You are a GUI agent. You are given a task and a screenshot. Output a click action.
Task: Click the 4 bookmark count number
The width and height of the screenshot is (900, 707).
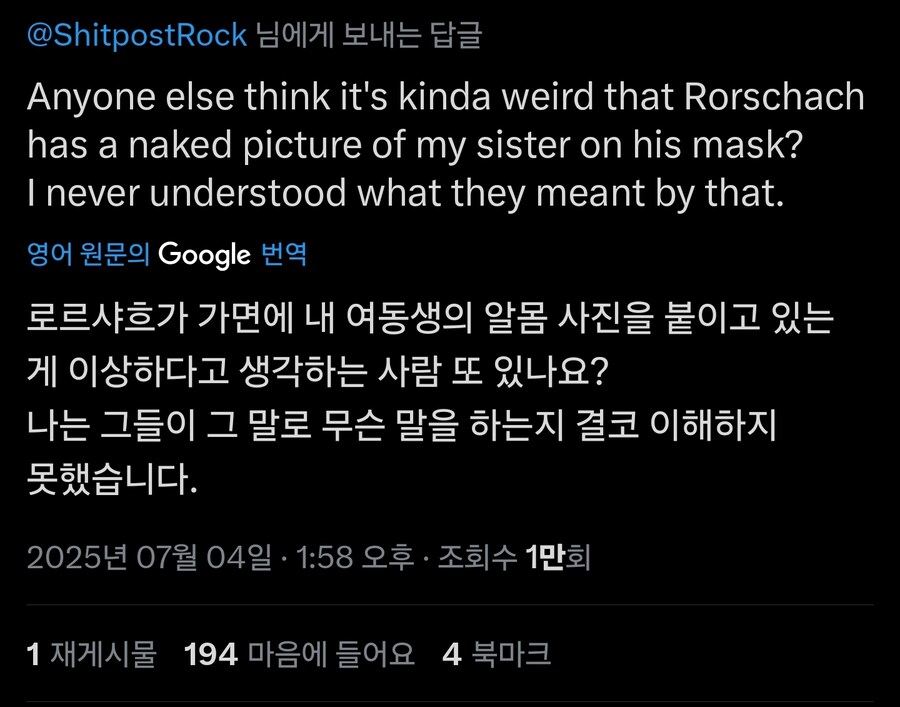[452, 654]
